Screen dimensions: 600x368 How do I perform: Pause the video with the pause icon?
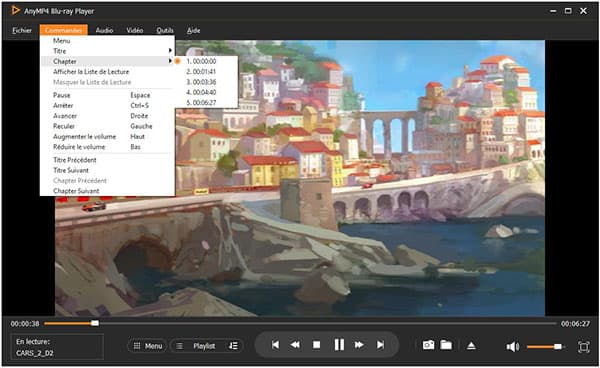point(339,345)
